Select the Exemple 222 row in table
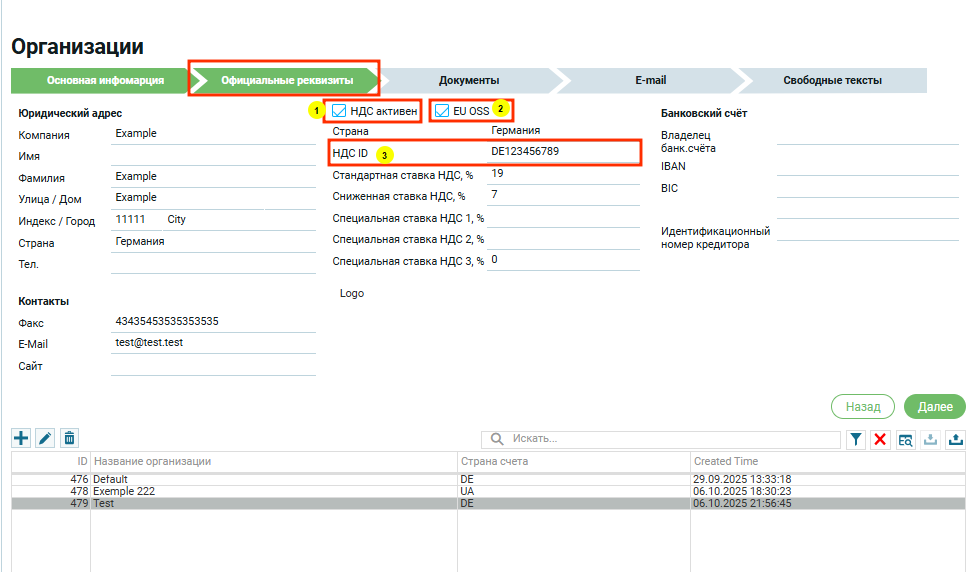This screenshot has height=572, width=967. pos(270,492)
